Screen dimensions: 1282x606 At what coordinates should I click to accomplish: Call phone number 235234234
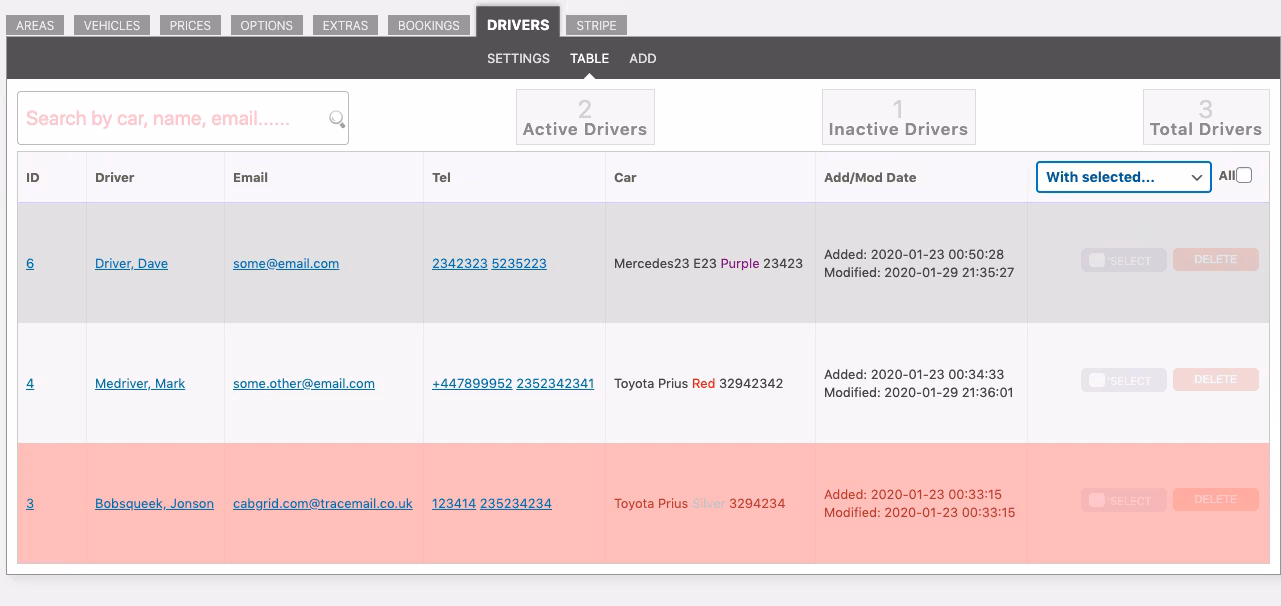(516, 503)
